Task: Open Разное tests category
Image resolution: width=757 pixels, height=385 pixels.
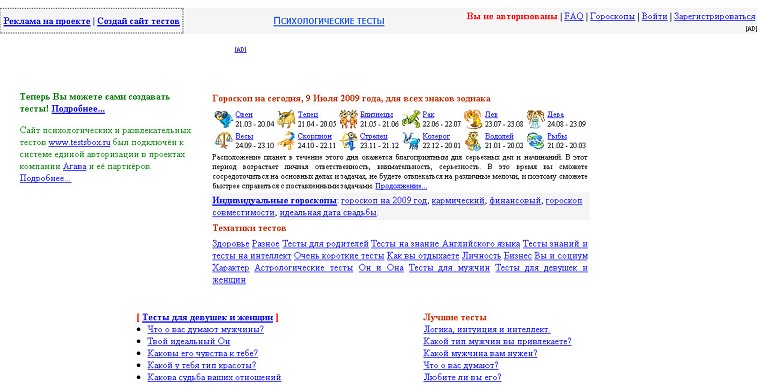Action: point(266,244)
